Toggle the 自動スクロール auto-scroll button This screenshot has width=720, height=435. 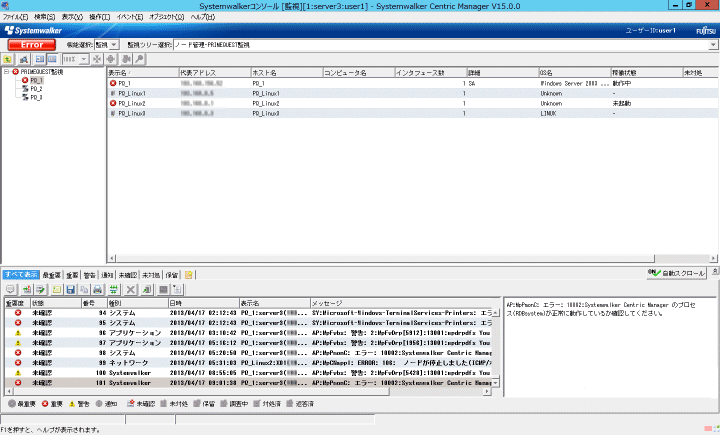tap(676, 273)
